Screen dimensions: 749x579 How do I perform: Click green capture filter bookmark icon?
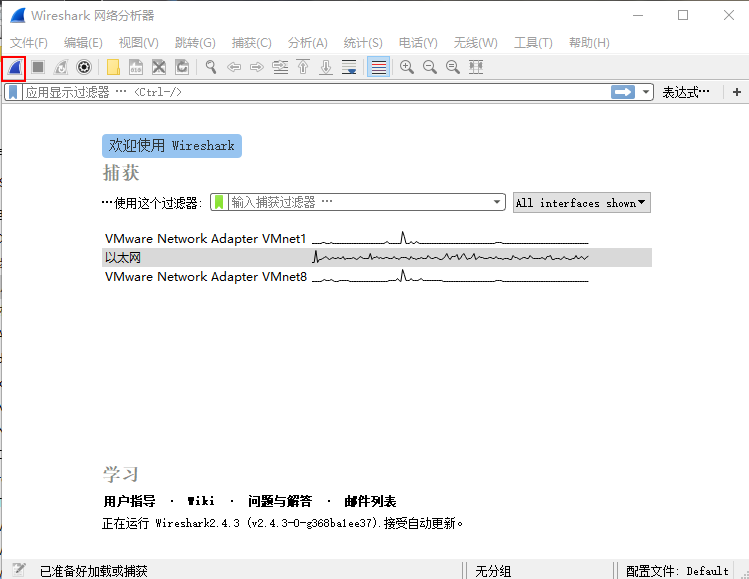click(219, 202)
